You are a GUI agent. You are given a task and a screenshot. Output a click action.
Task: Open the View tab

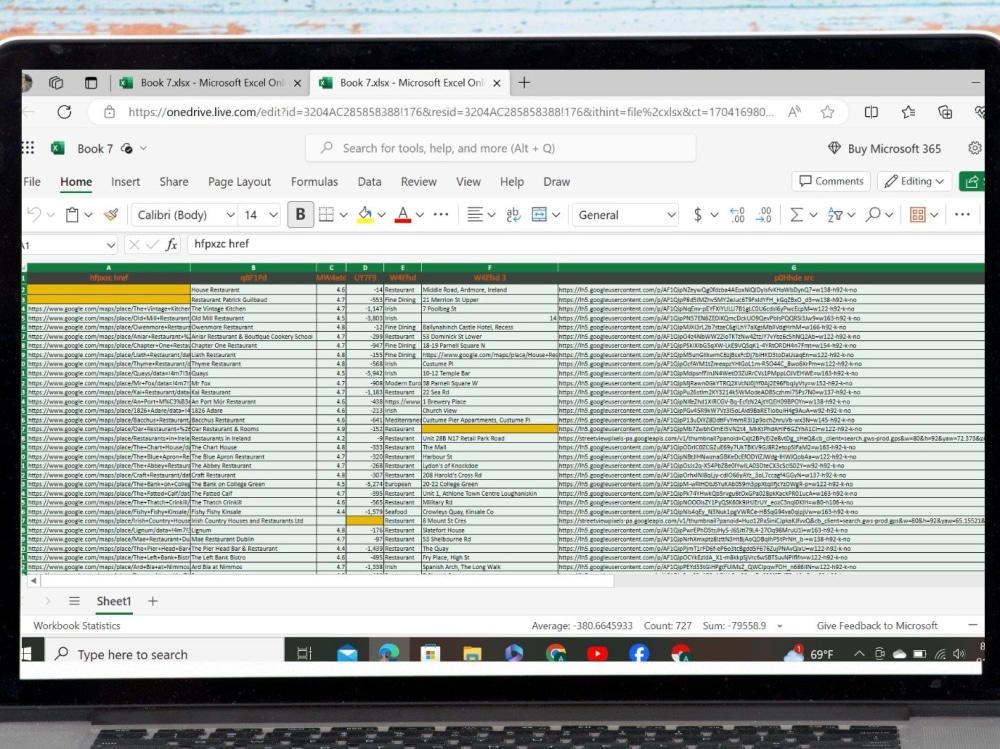tap(468, 182)
